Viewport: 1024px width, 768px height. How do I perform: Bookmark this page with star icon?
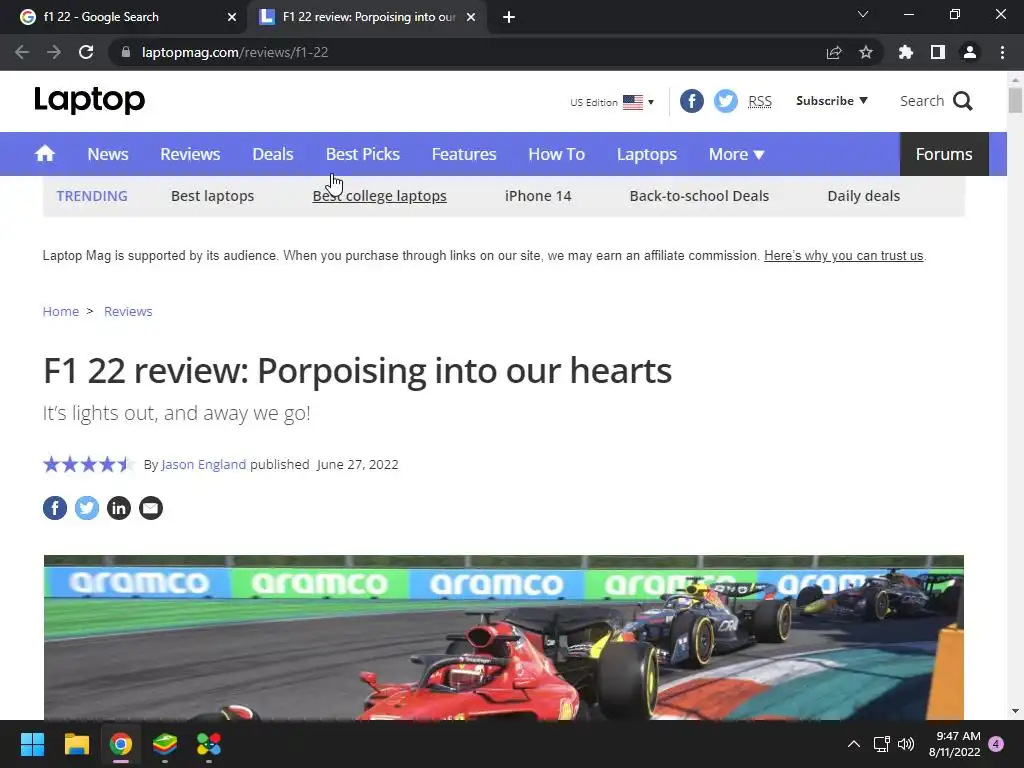coord(866,52)
